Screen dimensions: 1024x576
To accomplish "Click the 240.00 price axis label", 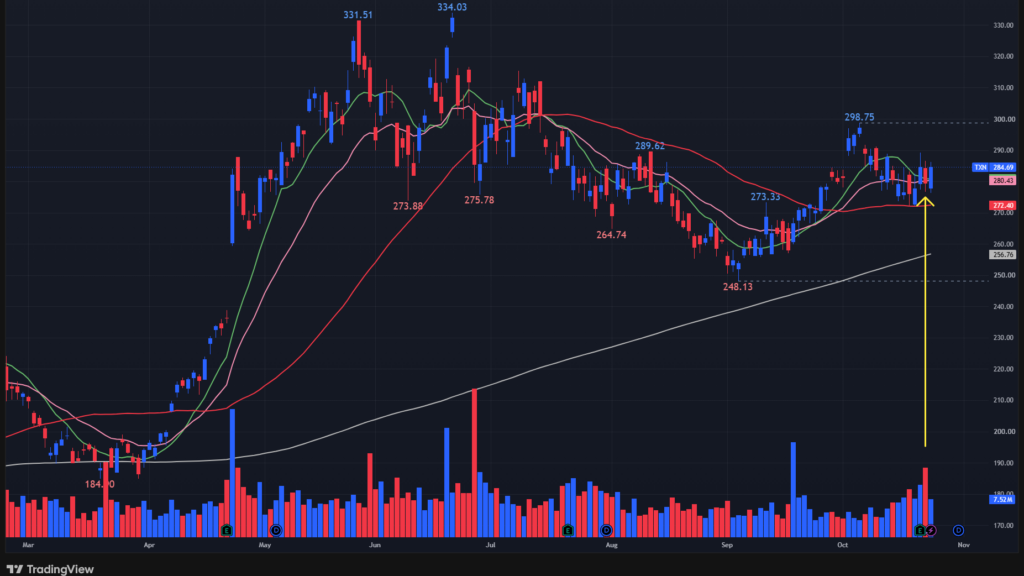I will point(1003,307).
